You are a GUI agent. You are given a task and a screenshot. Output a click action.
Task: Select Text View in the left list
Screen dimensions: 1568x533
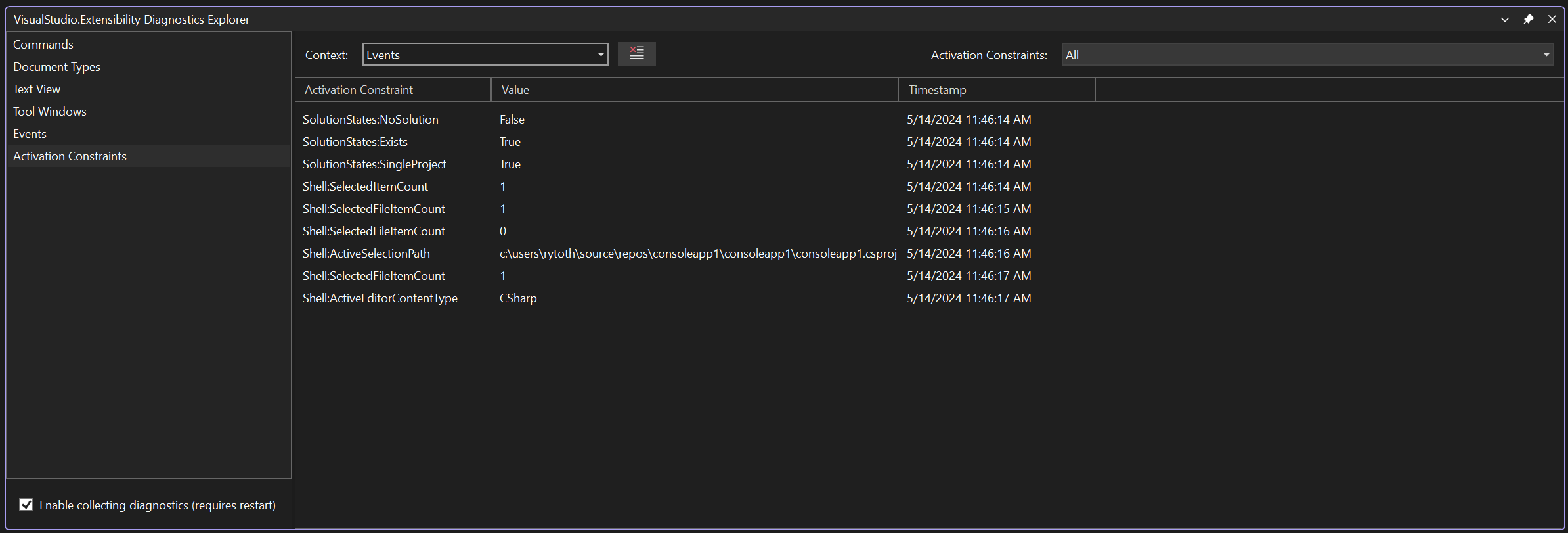[x=149, y=89]
